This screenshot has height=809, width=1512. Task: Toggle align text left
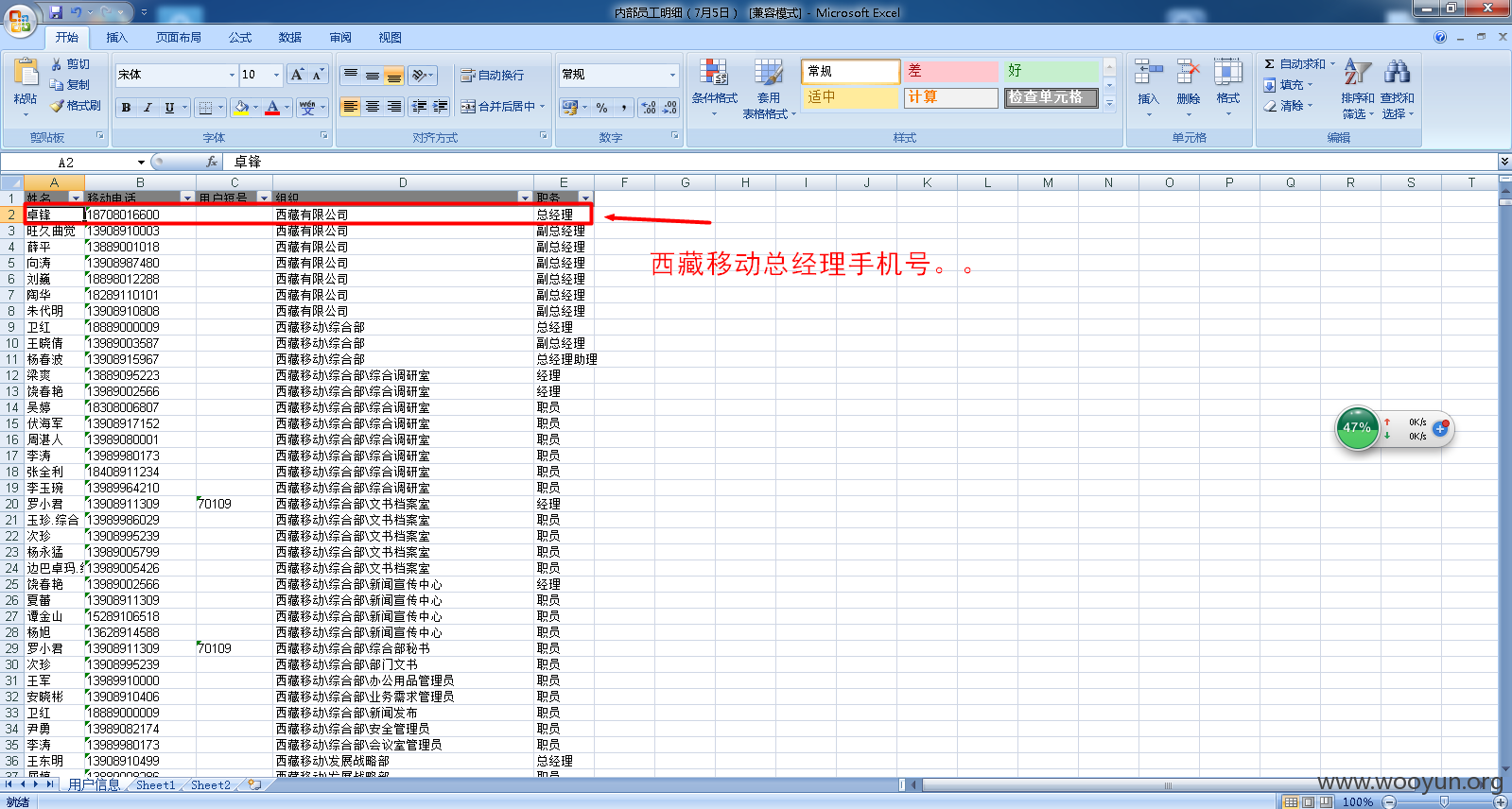coord(351,107)
